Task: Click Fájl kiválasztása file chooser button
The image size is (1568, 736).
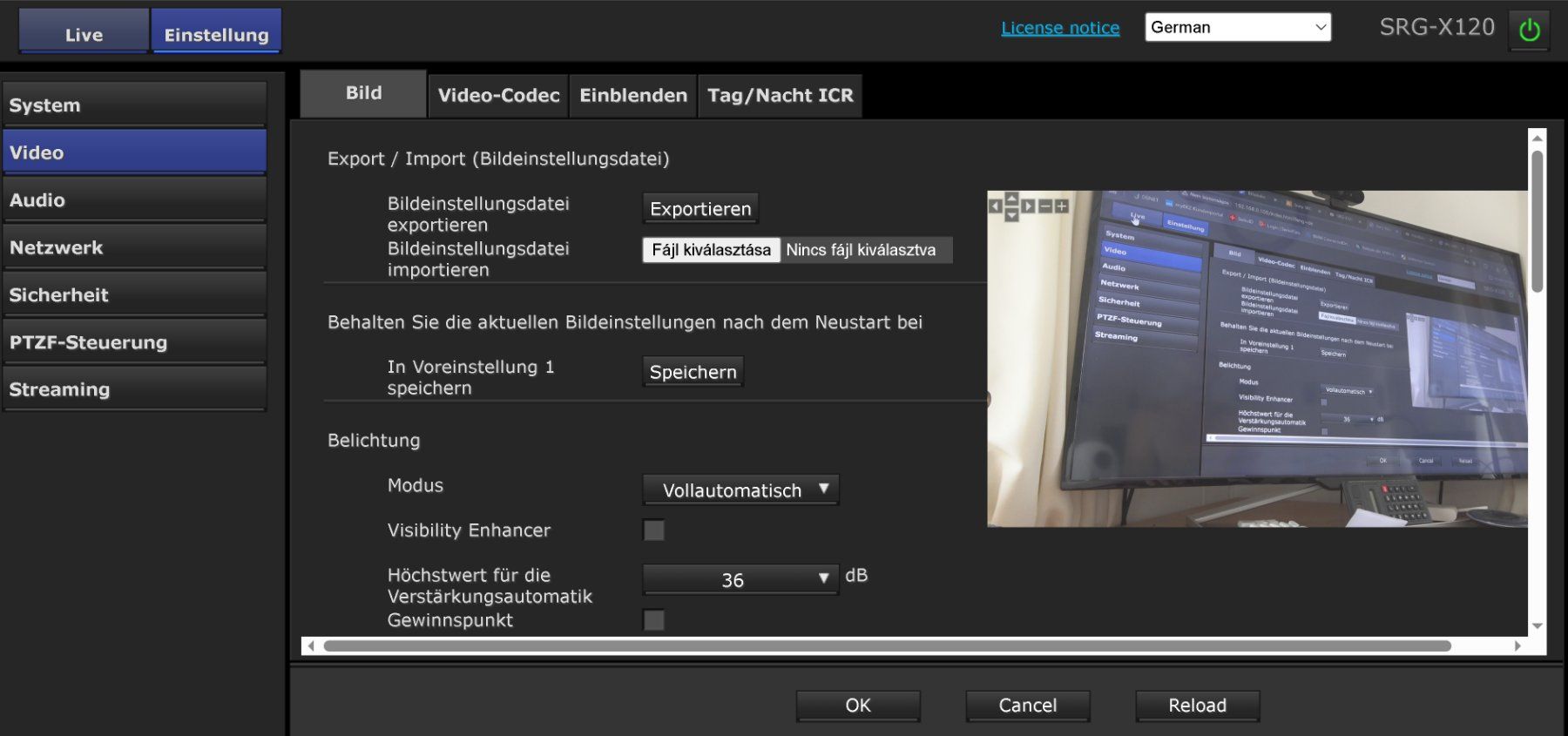Action: pyautogui.click(x=711, y=250)
